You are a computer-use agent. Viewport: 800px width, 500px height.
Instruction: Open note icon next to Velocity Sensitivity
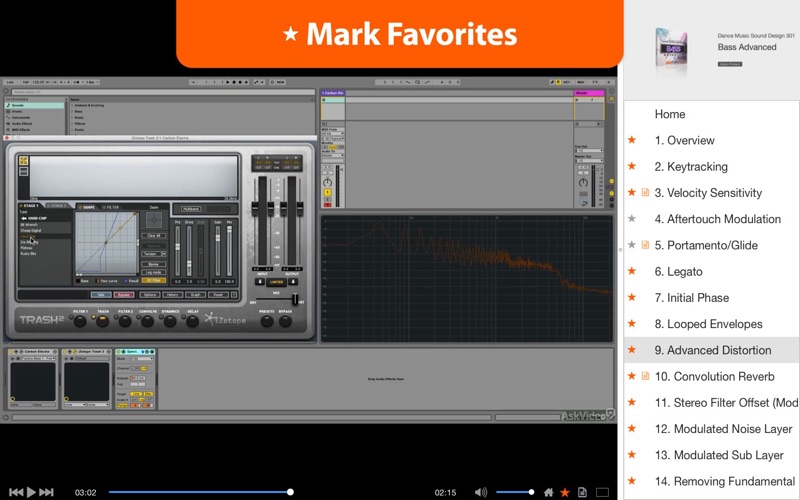tap(645, 192)
